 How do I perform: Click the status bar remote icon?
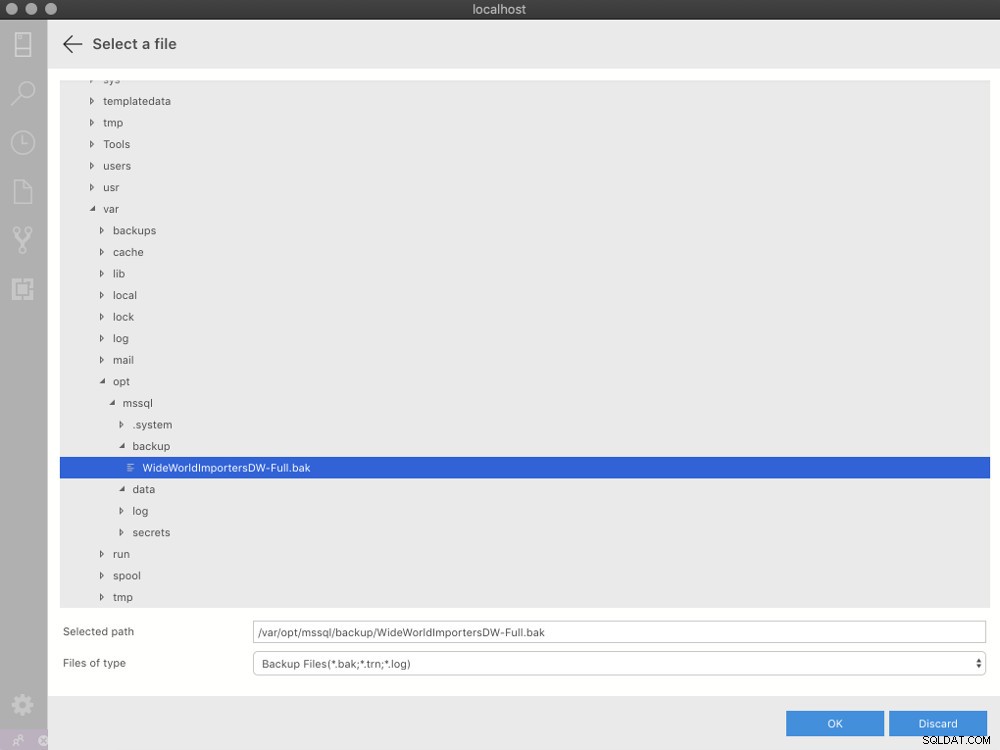(x=17, y=740)
